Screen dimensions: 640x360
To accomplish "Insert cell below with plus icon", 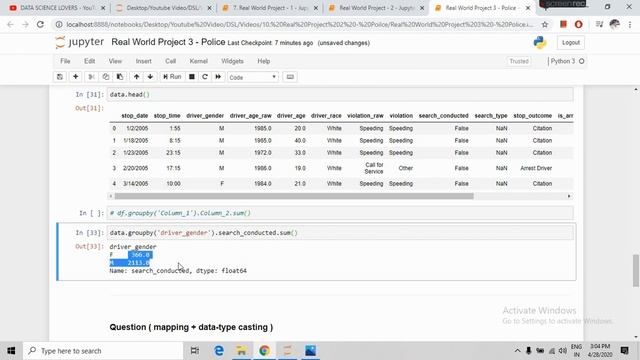I will point(76,77).
